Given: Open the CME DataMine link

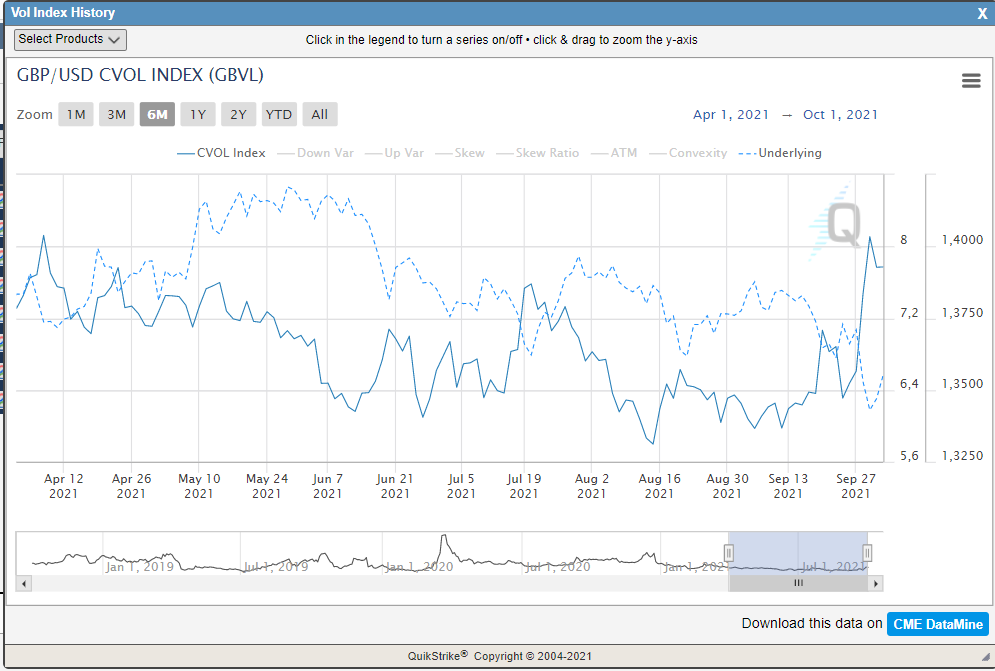Looking at the screenshot, I should click(x=937, y=623).
